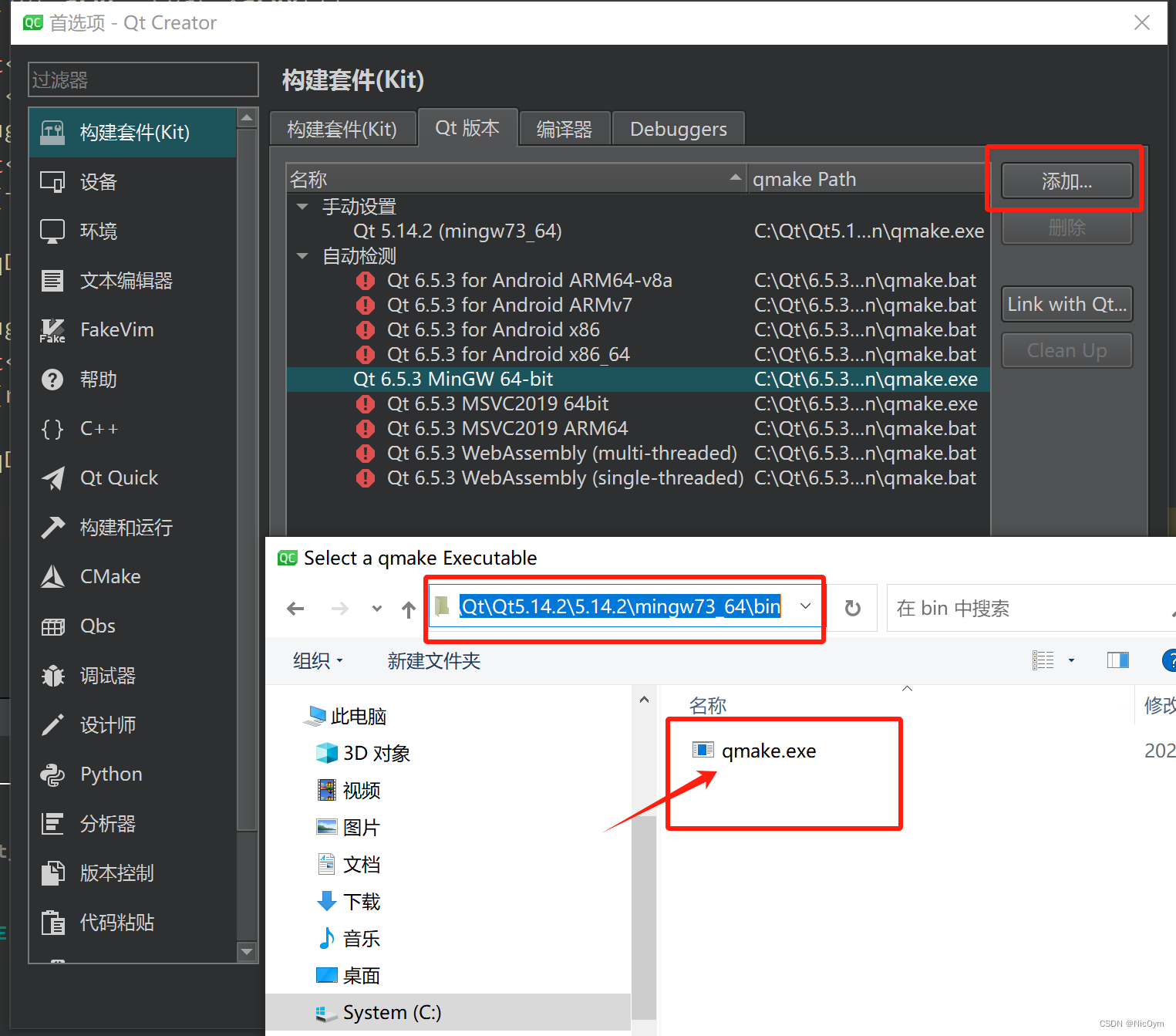Click the help question mark icon in file dialog
The image size is (1176, 1036).
click(1168, 660)
